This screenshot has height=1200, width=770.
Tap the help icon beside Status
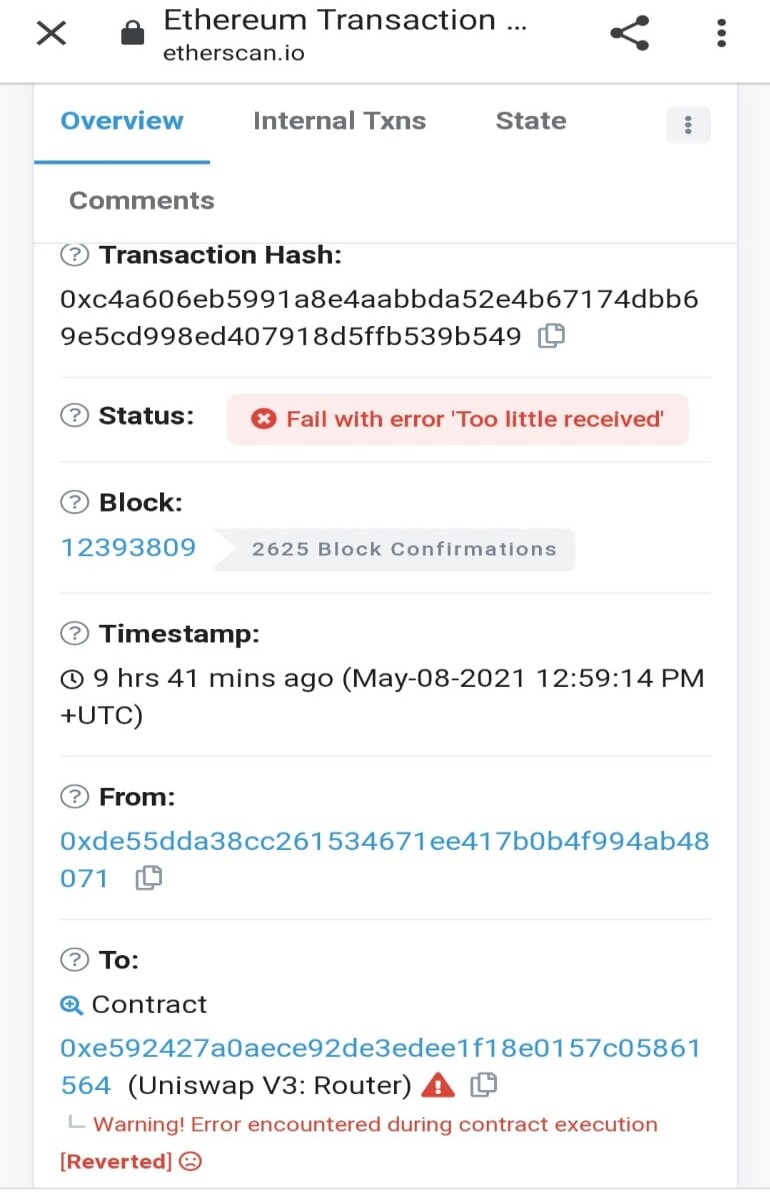coord(74,415)
